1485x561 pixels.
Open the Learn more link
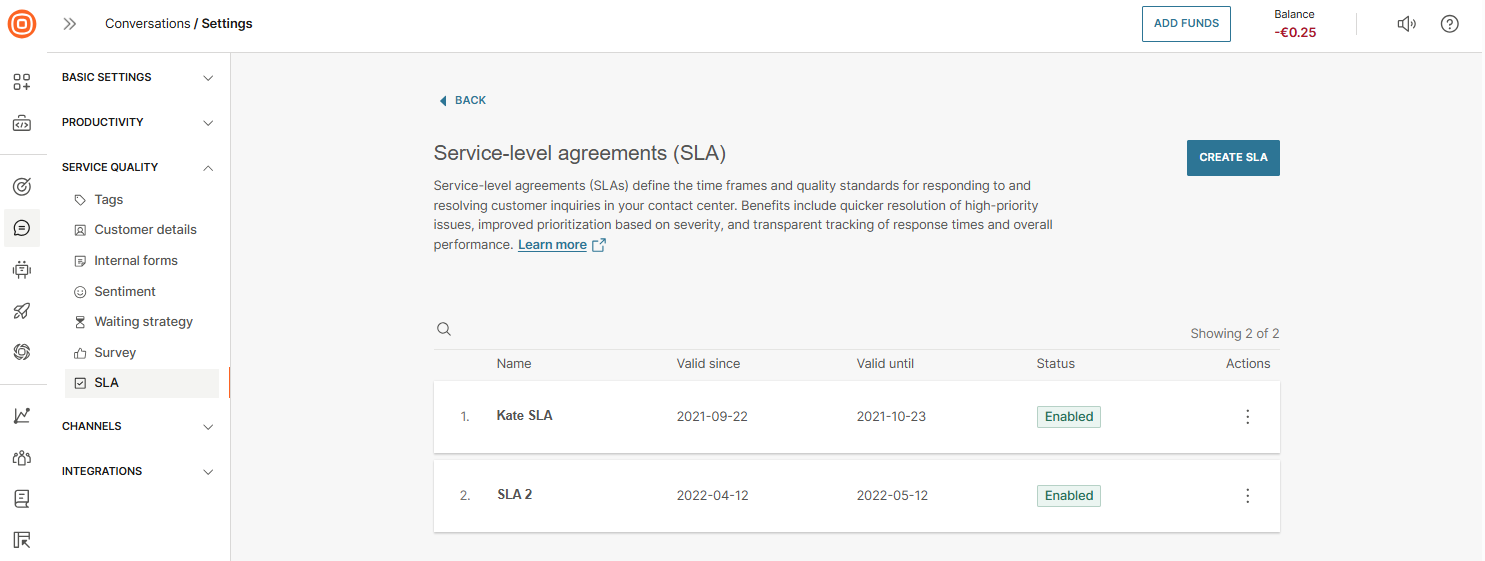pos(552,245)
